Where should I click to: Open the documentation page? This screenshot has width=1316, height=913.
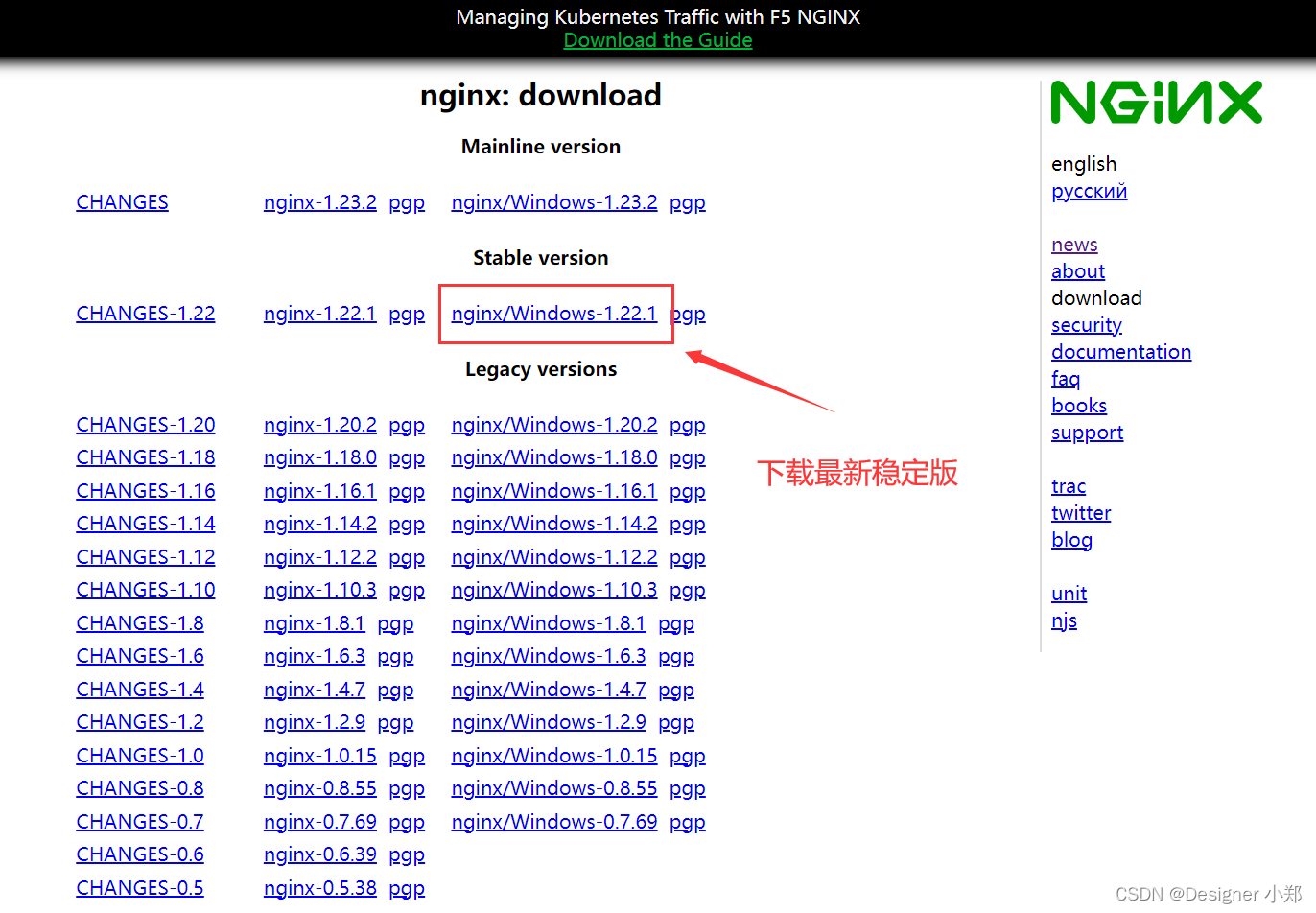point(1121,352)
